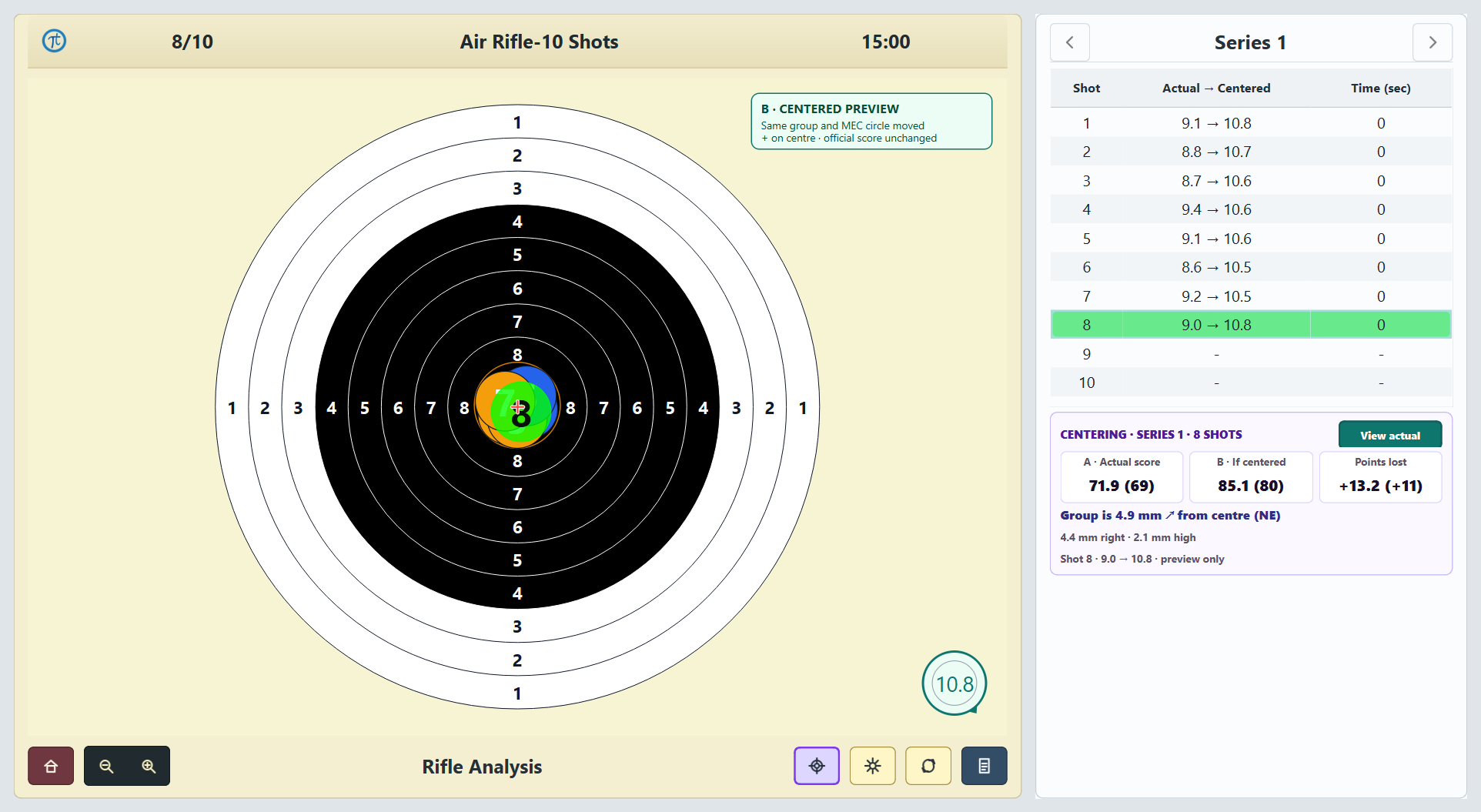Select empty shot 9 row
The height and width of the screenshot is (812, 1481).
pyautogui.click(x=1251, y=354)
